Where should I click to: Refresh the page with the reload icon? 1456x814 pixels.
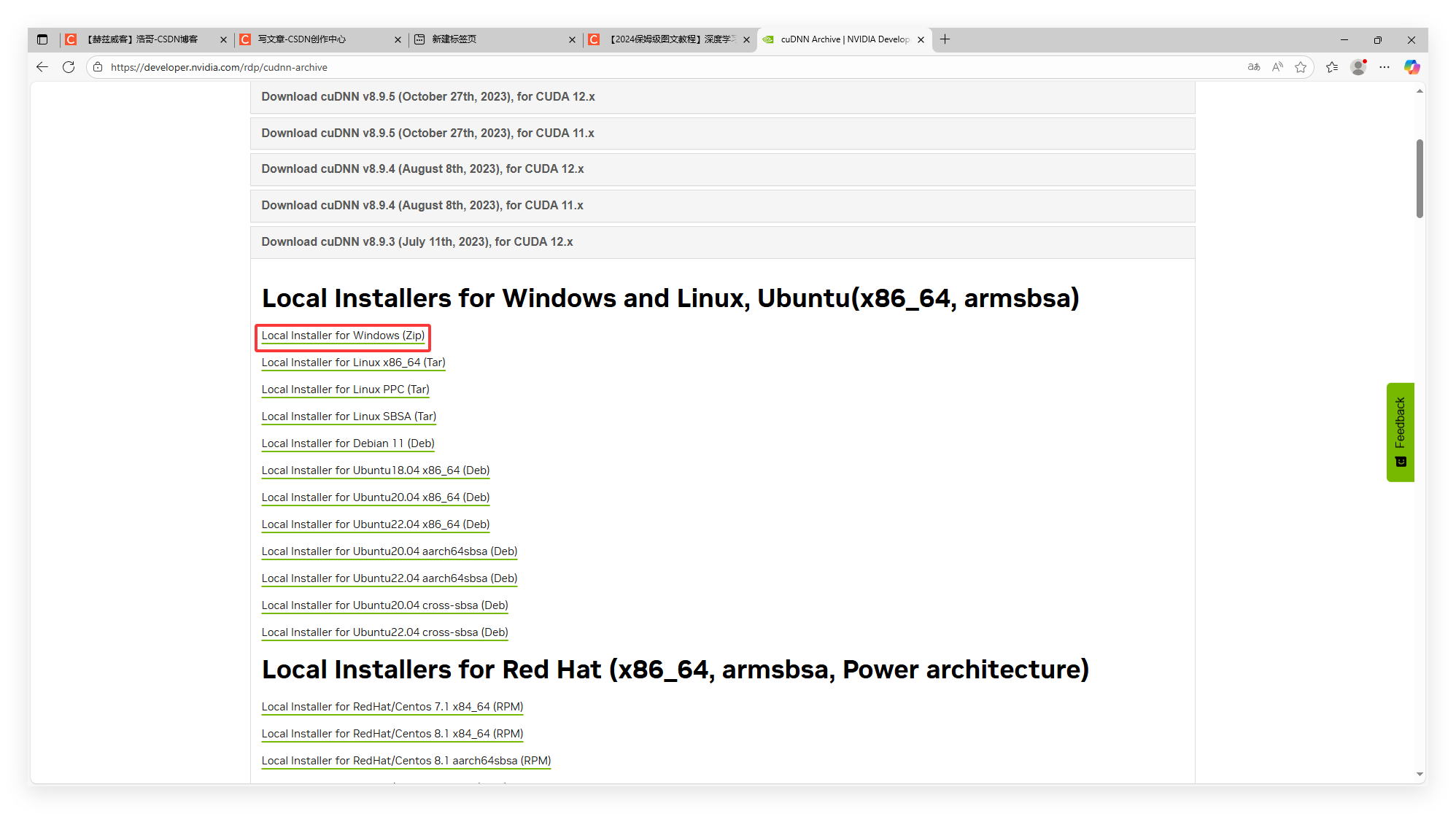pyautogui.click(x=69, y=67)
